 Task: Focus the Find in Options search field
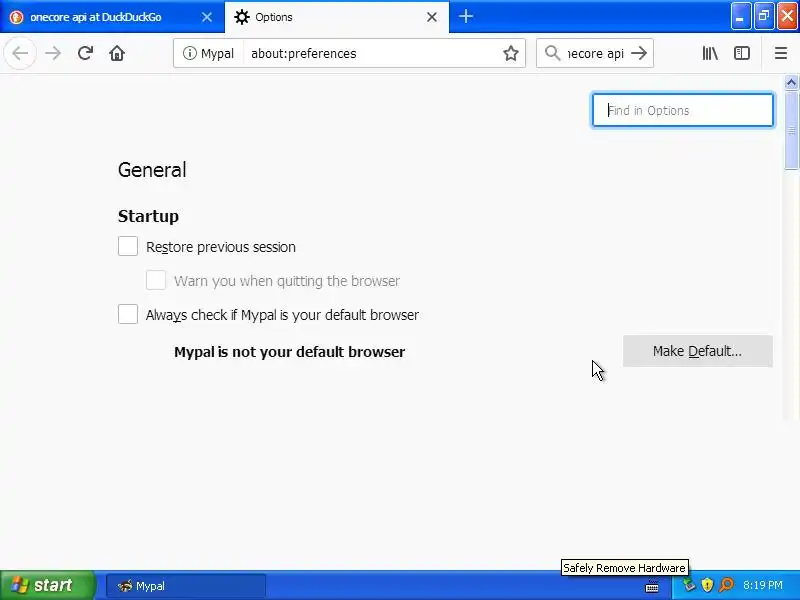pos(683,110)
